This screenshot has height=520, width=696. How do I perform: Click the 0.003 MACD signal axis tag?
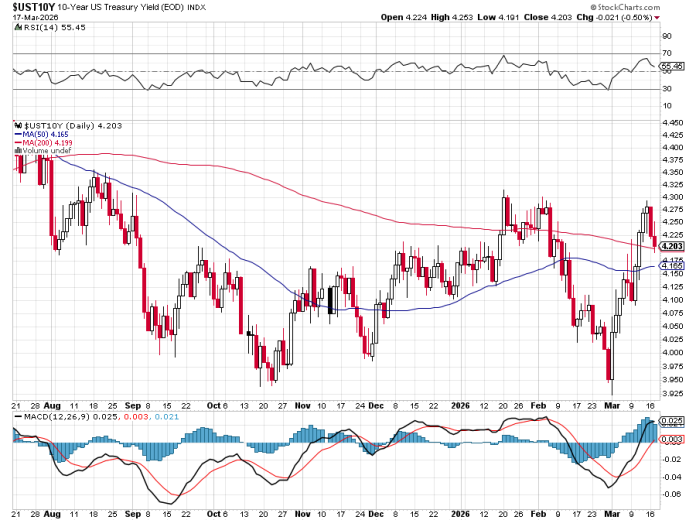pos(672,439)
